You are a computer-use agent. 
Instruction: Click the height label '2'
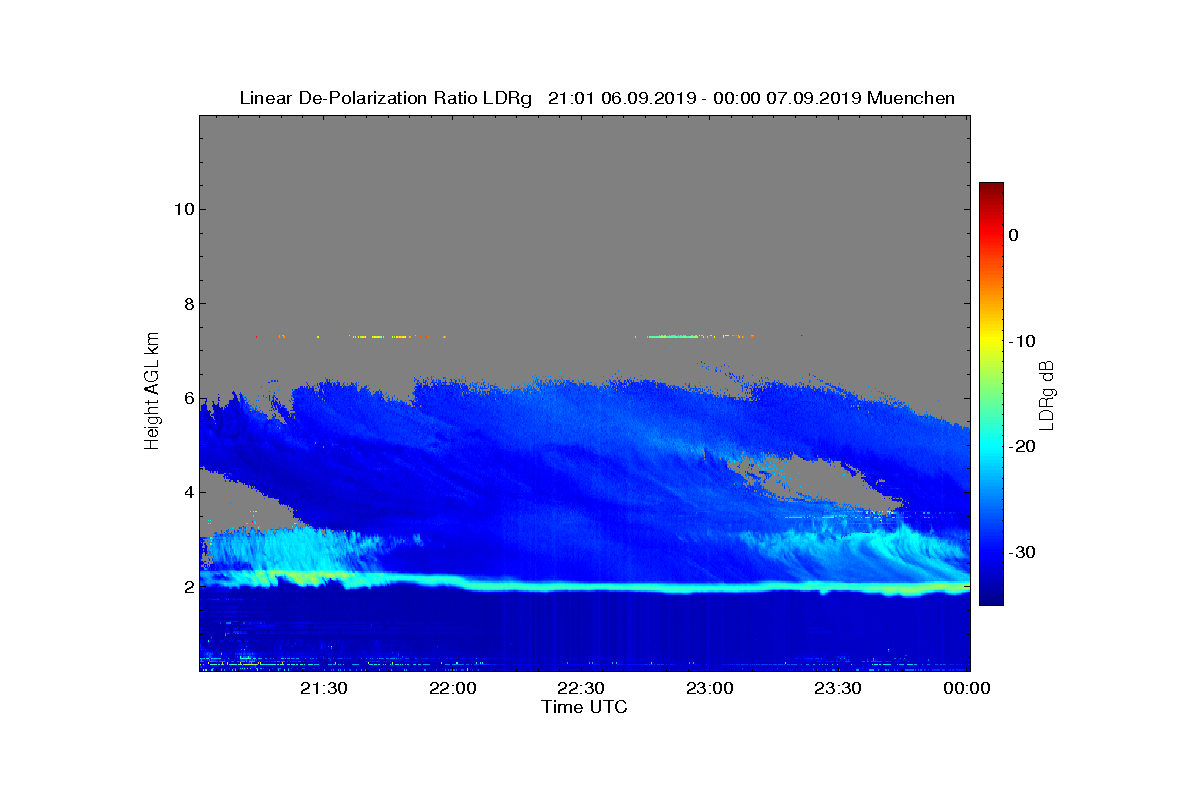(187, 587)
